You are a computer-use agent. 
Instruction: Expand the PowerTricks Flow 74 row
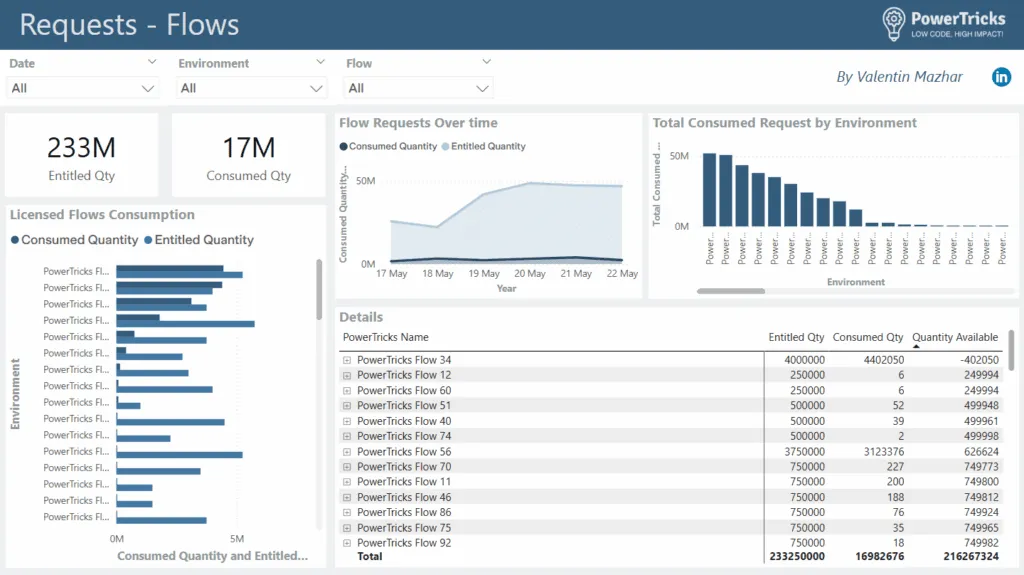[347, 436]
